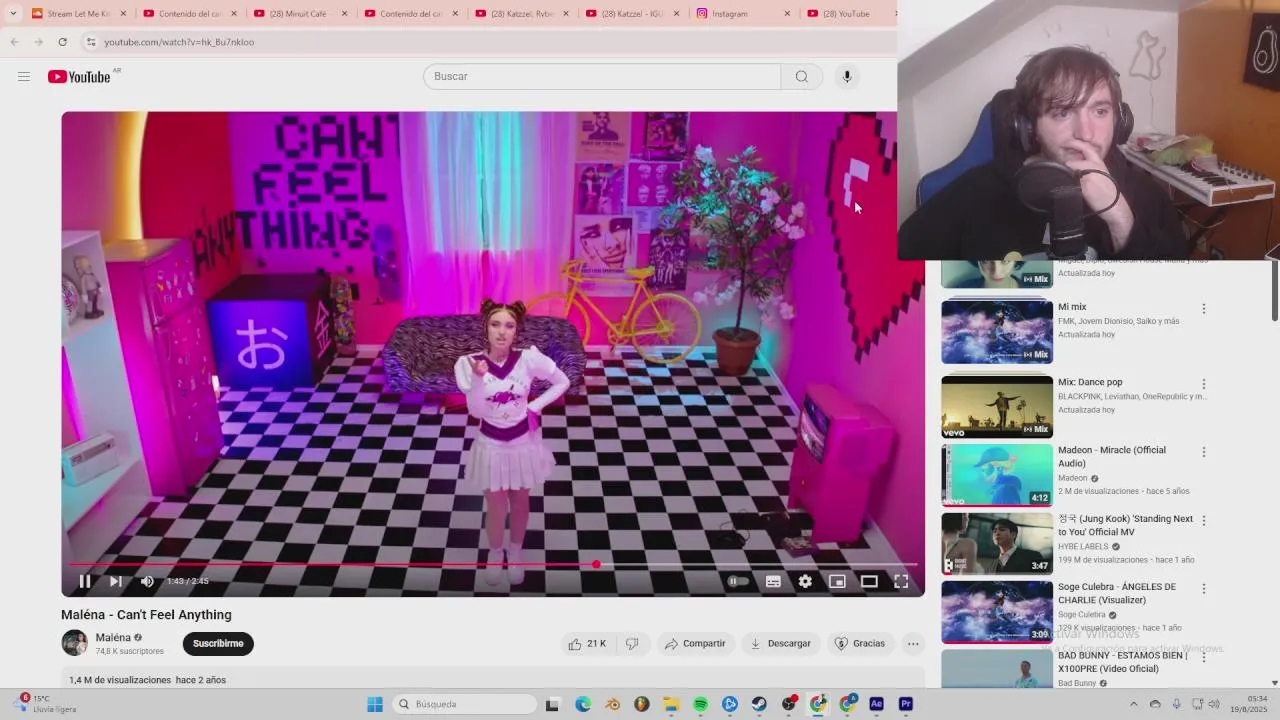View site information icon in address bar

pyautogui.click(x=91, y=42)
